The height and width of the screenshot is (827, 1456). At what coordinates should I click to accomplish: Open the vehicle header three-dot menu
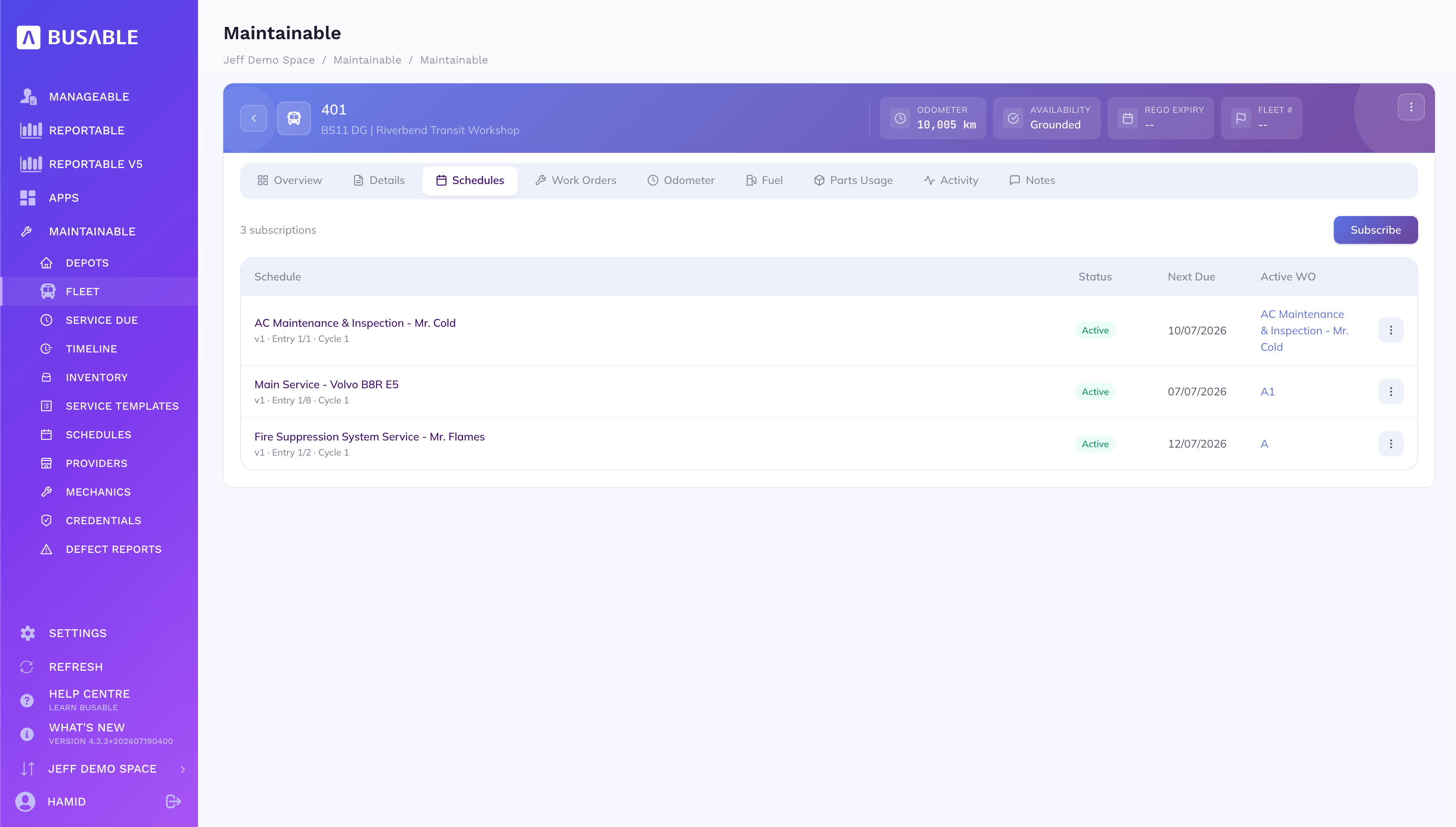1411,107
